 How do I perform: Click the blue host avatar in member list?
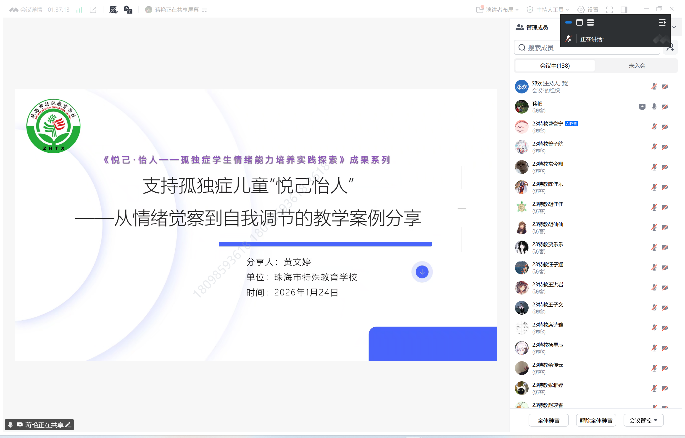tap(522, 86)
